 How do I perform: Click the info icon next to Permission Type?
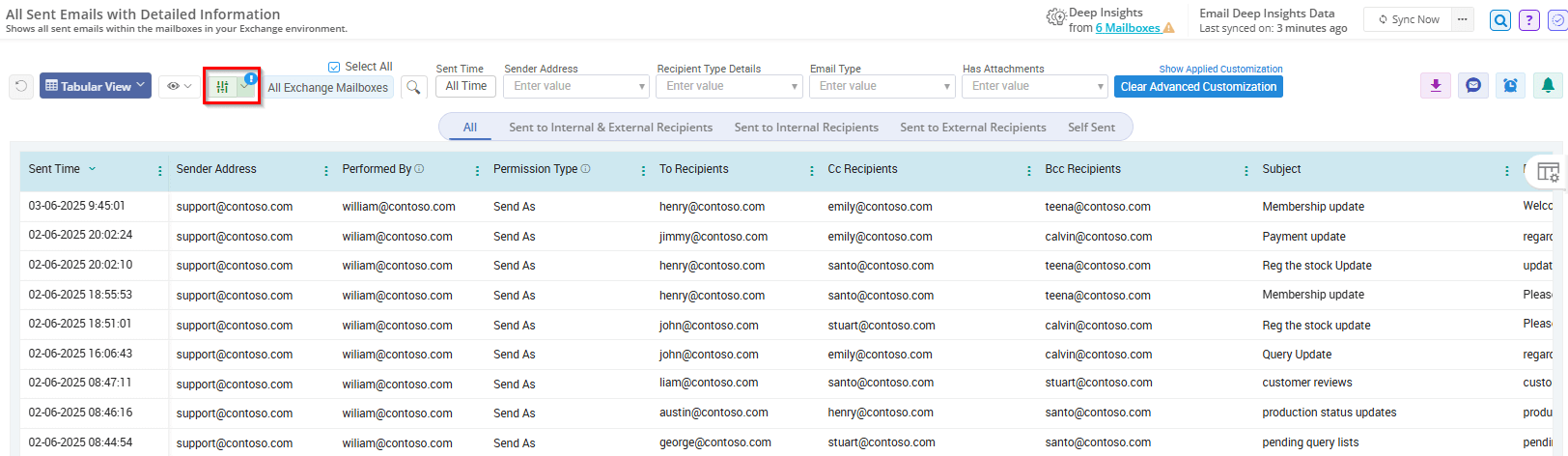(x=585, y=168)
